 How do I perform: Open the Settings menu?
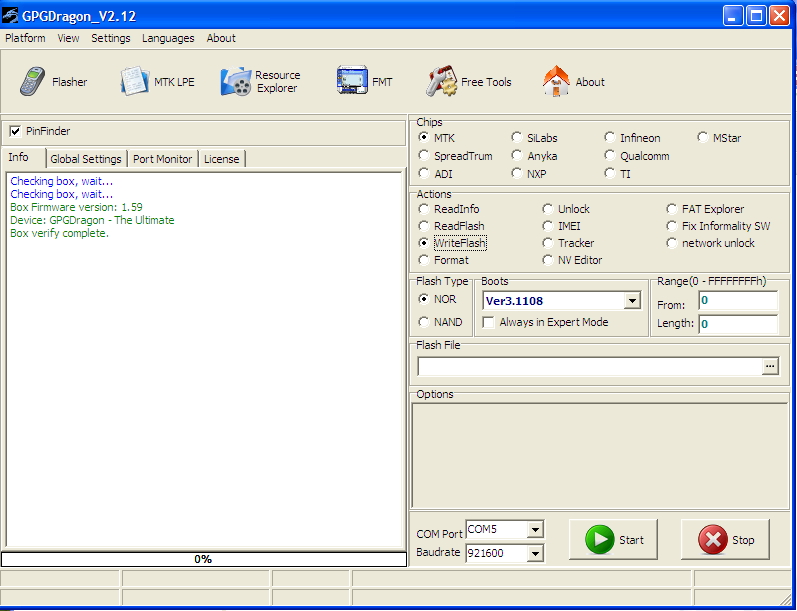point(111,38)
